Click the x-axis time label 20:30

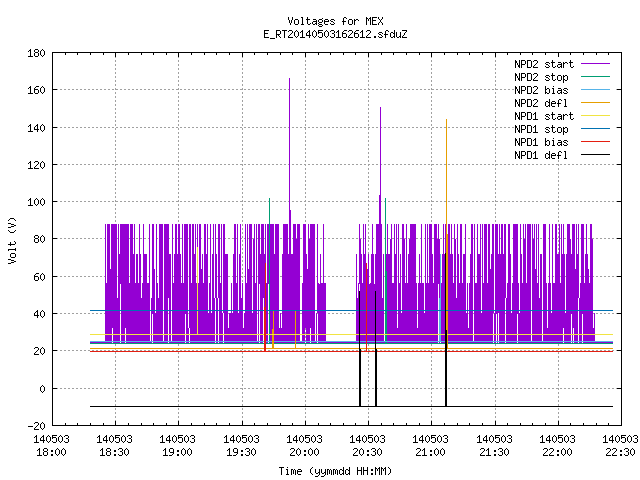coord(367,452)
